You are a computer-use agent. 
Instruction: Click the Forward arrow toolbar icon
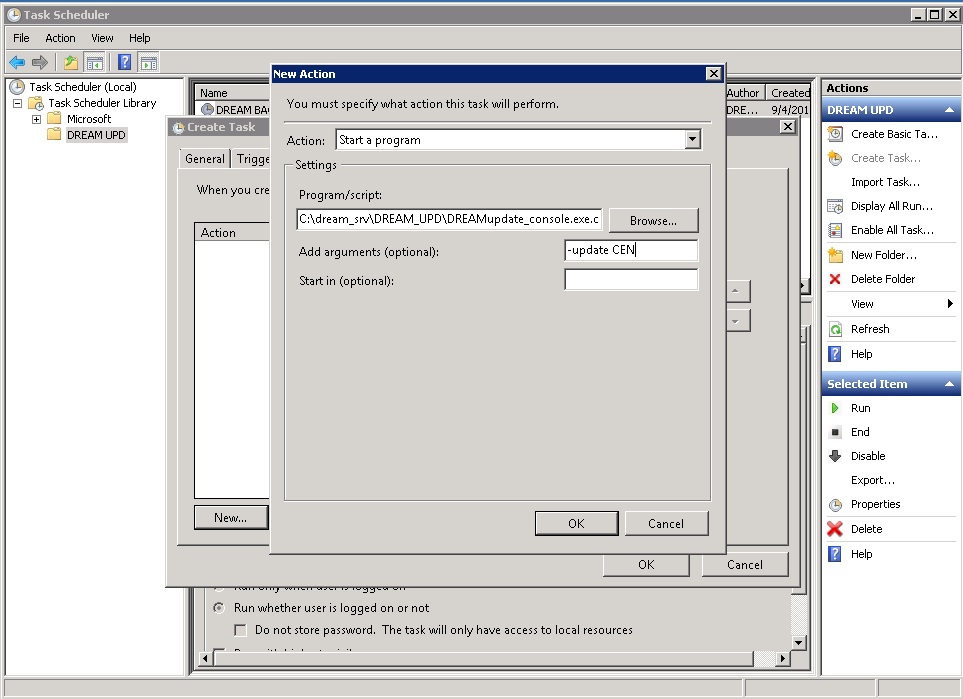(x=40, y=62)
